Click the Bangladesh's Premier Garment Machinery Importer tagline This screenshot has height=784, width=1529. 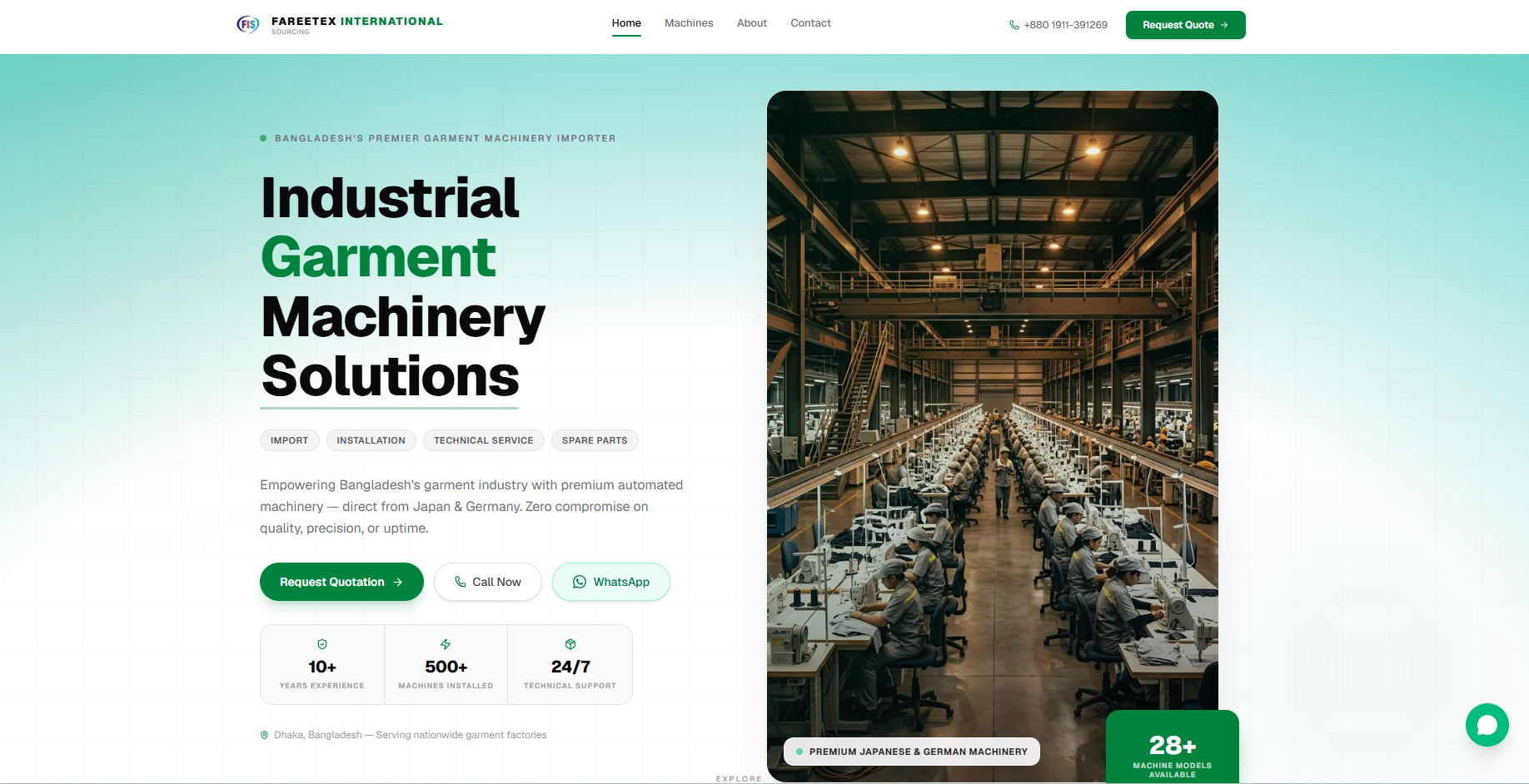[x=446, y=138]
